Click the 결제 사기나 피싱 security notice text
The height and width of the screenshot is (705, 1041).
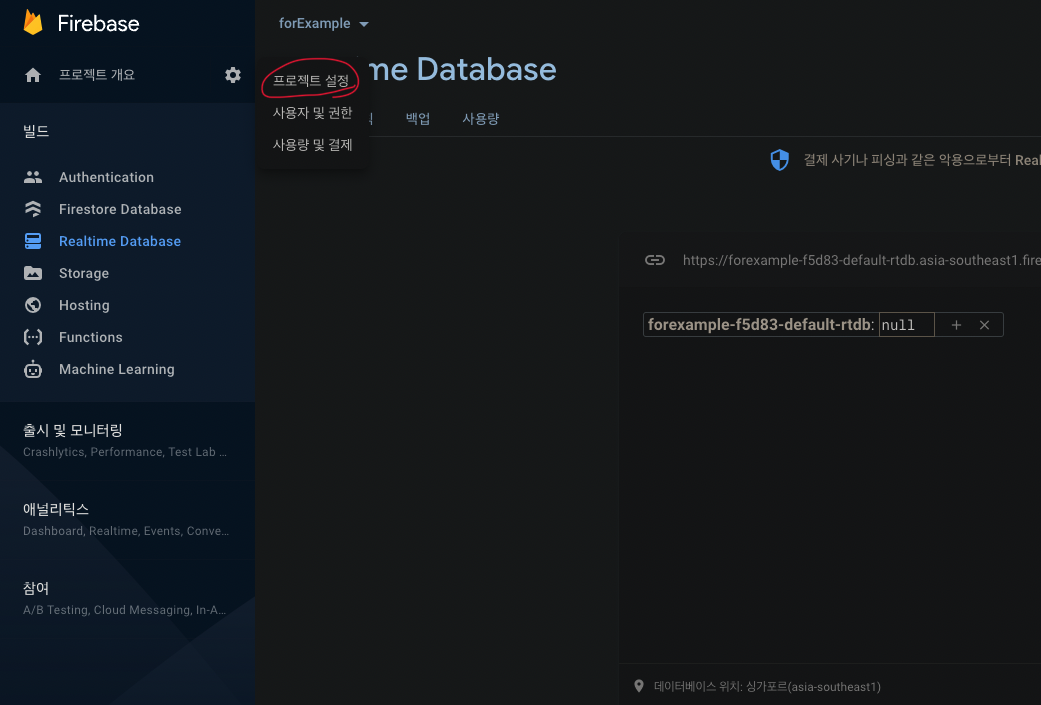(x=922, y=160)
